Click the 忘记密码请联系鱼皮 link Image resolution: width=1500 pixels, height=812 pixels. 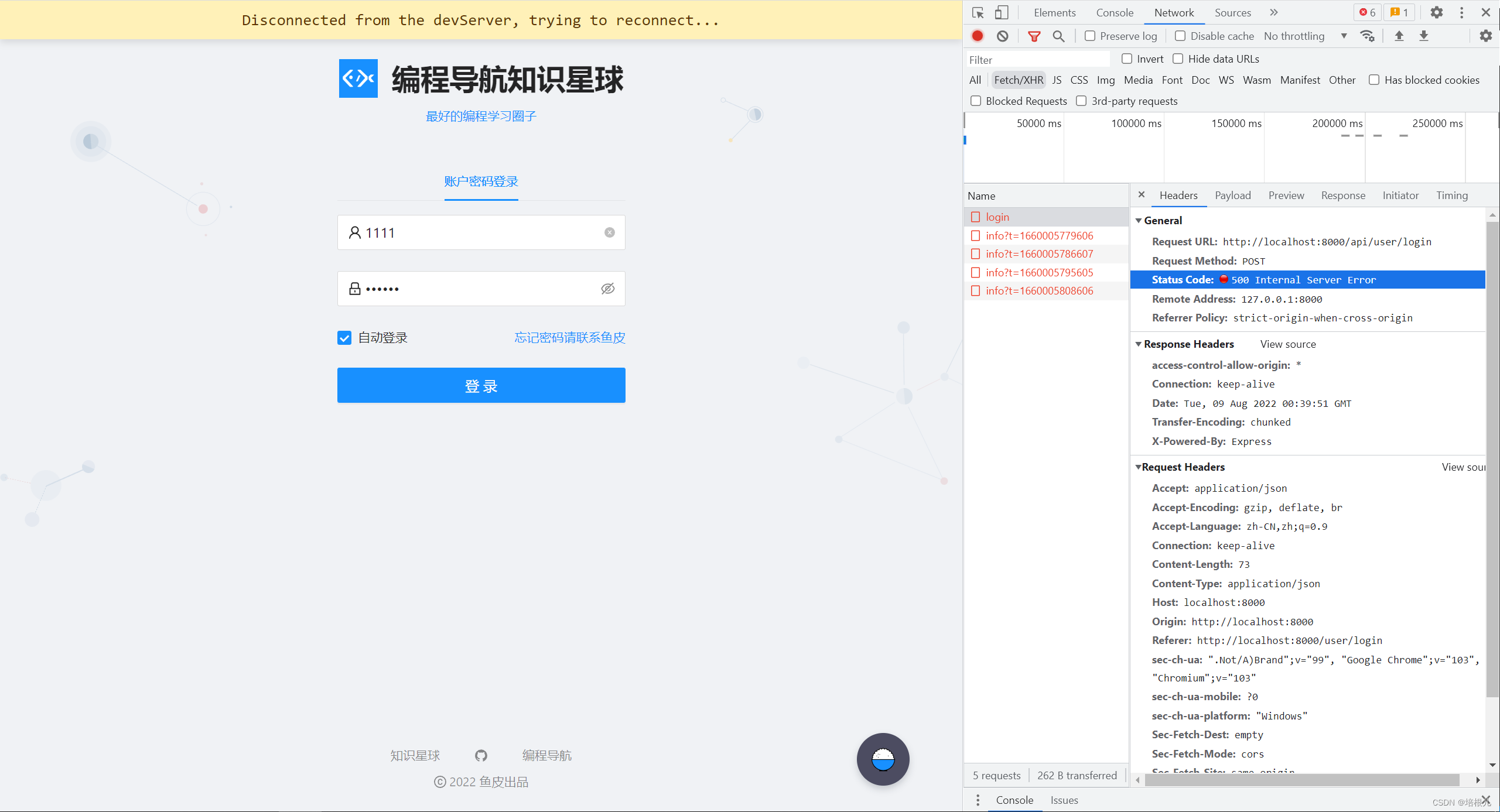click(x=569, y=338)
